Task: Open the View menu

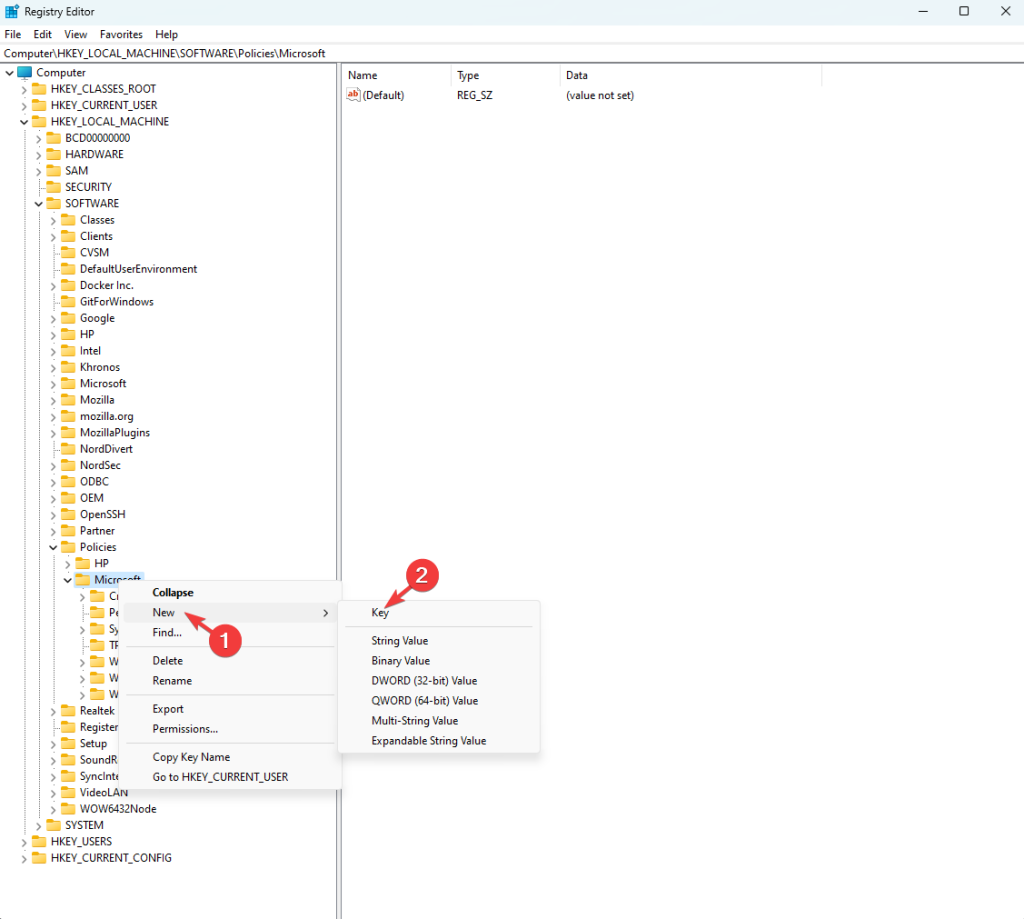Action: [x=76, y=34]
